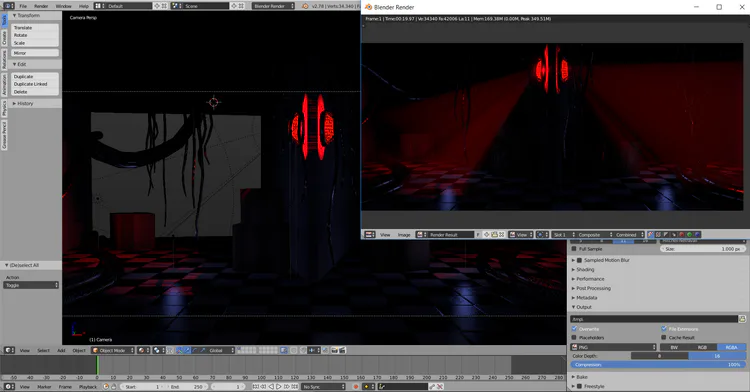750x392 pixels.
Task: Open the 3D view editor type selector
Action: pos(9,350)
